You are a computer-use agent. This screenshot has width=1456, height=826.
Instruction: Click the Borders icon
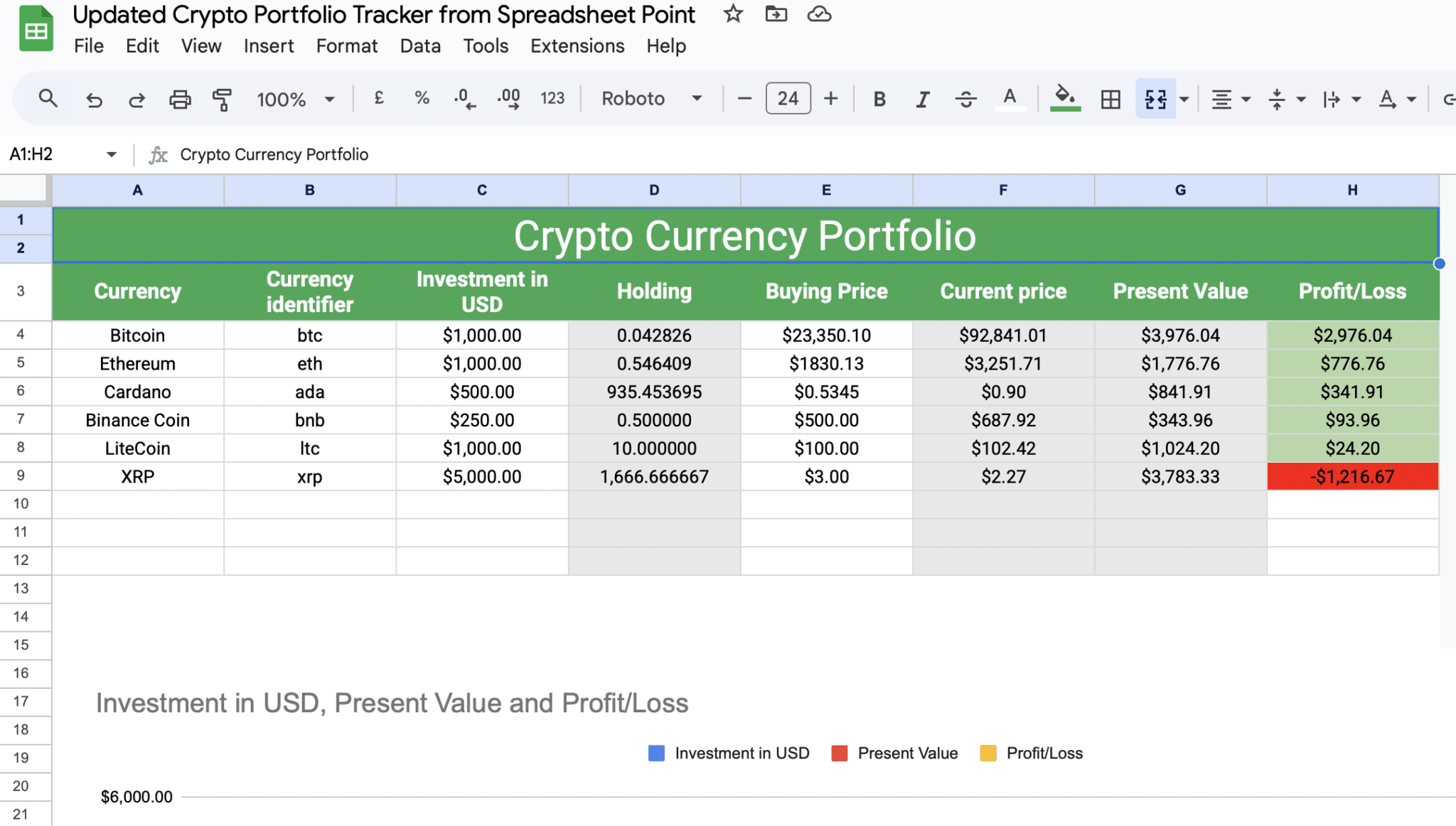(1109, 98)
